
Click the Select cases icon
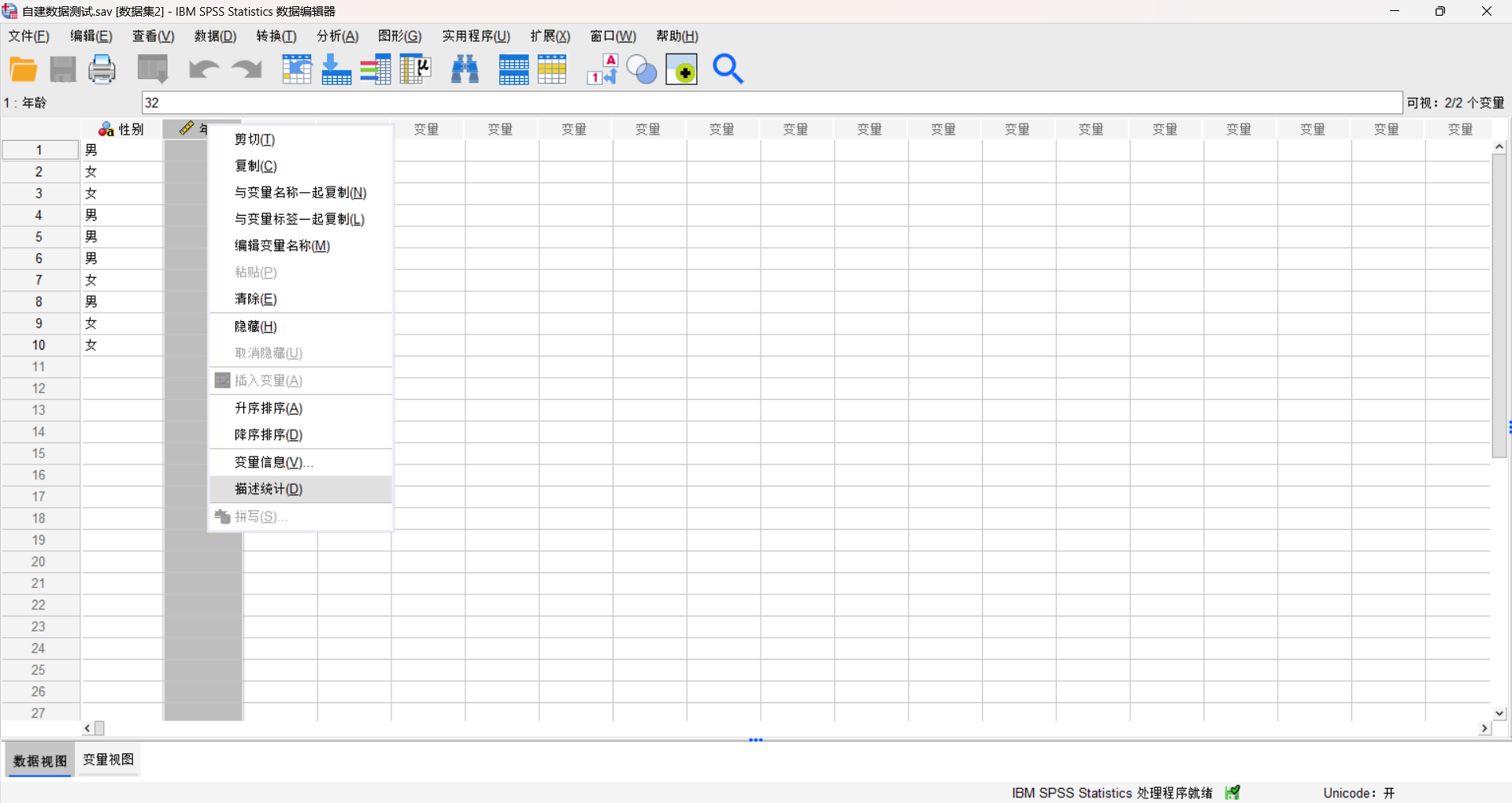pos(552,70)
